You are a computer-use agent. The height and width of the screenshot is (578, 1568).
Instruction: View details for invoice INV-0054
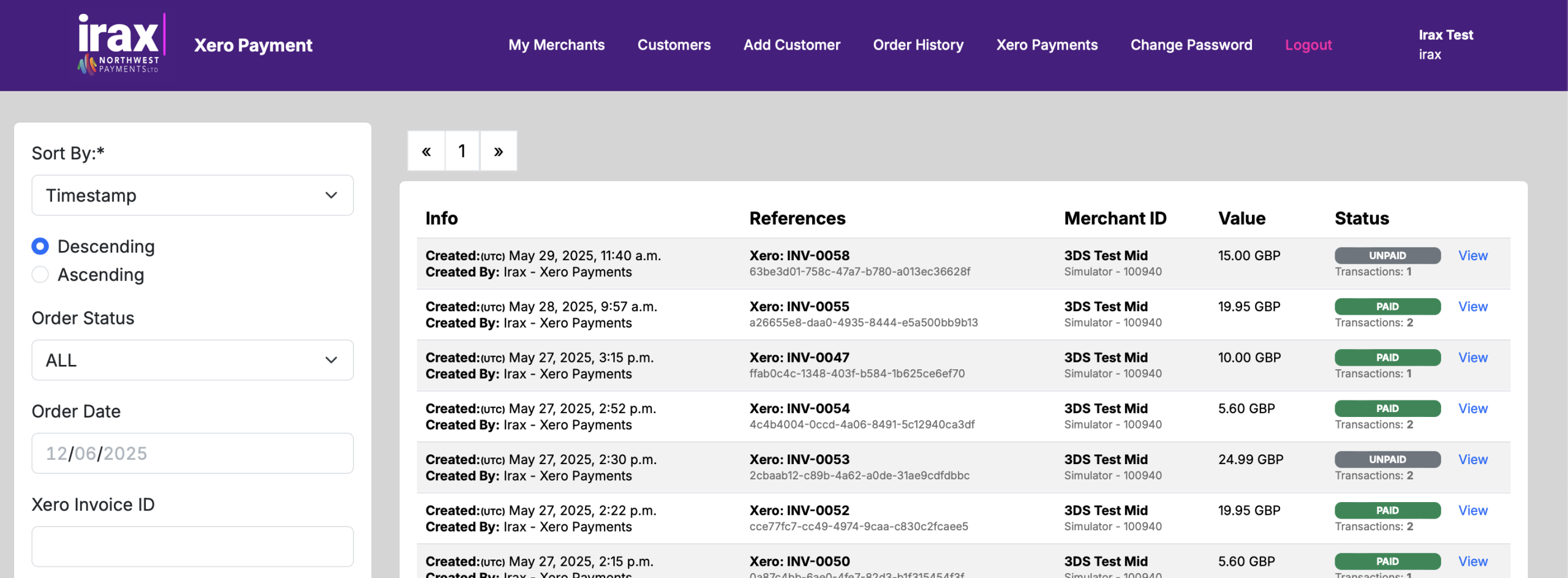coord(1472,408)
